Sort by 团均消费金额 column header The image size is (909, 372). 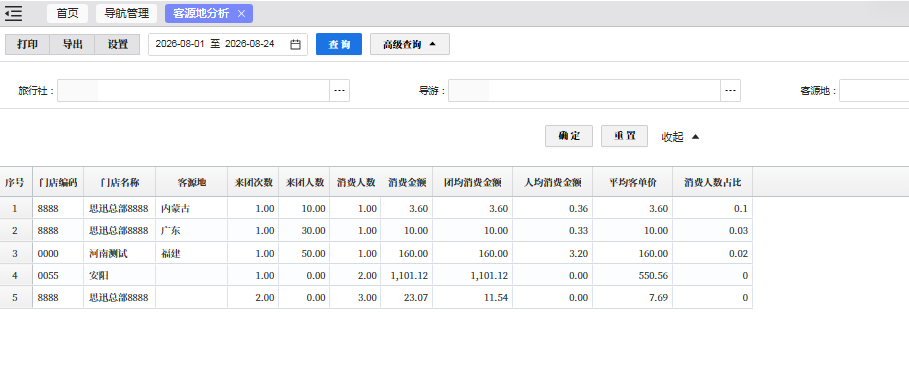tap(472, 182)
